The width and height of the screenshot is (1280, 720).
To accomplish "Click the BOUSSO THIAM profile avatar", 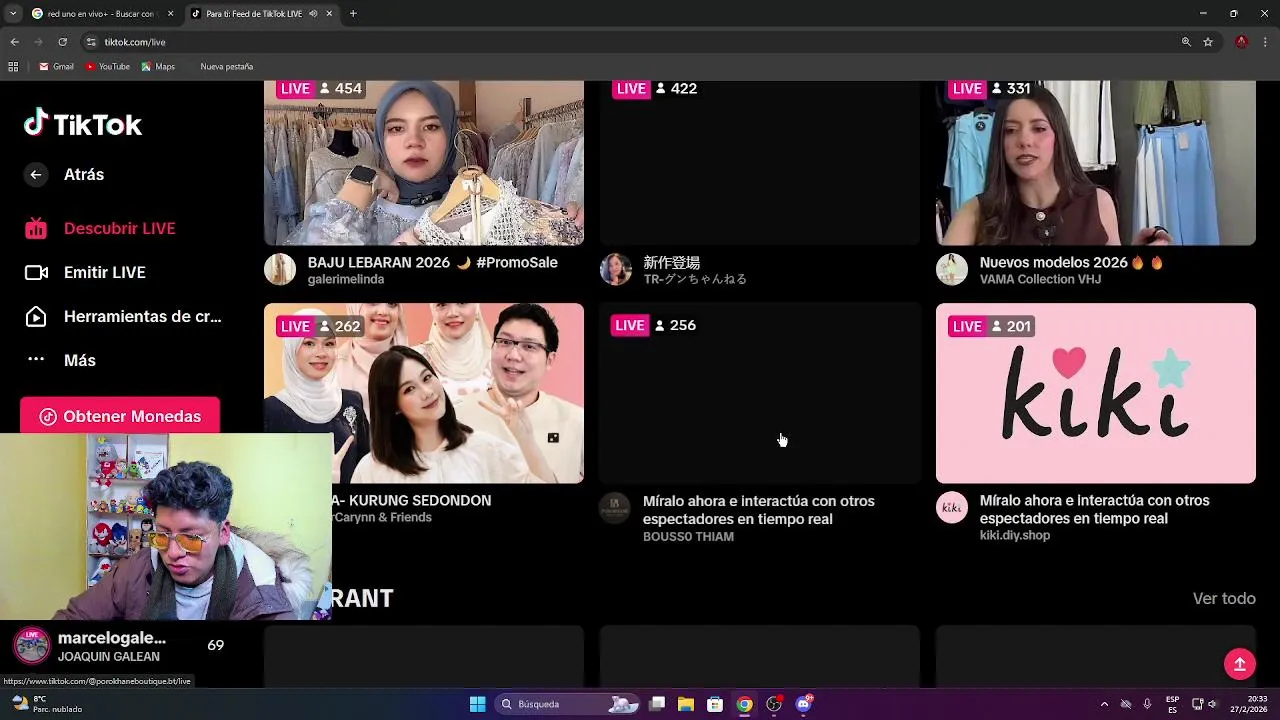I will pyautogui.click(x=616, y=508).
